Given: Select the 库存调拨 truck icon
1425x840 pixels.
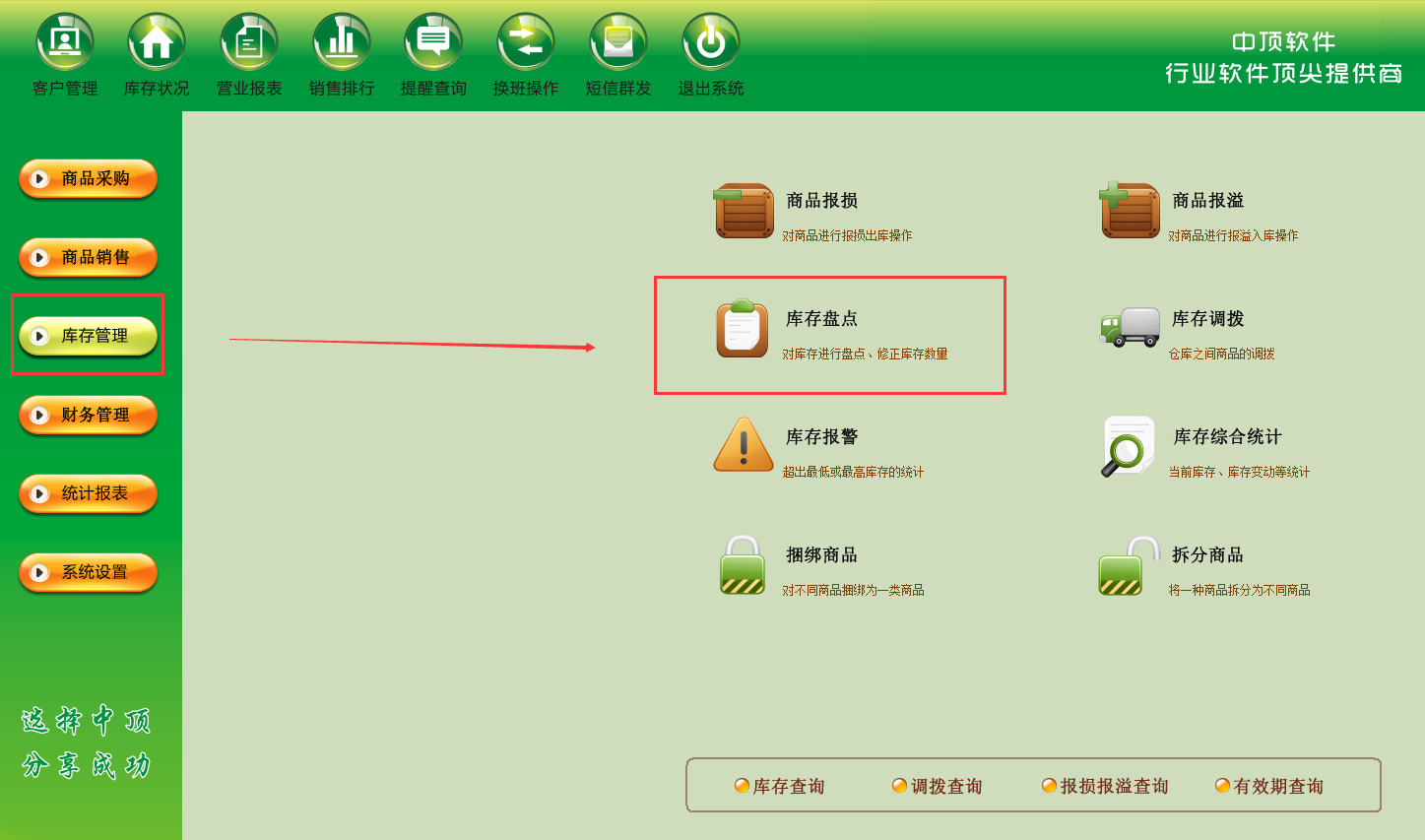Looking at the screenshot, I should tap(1130, 328).
